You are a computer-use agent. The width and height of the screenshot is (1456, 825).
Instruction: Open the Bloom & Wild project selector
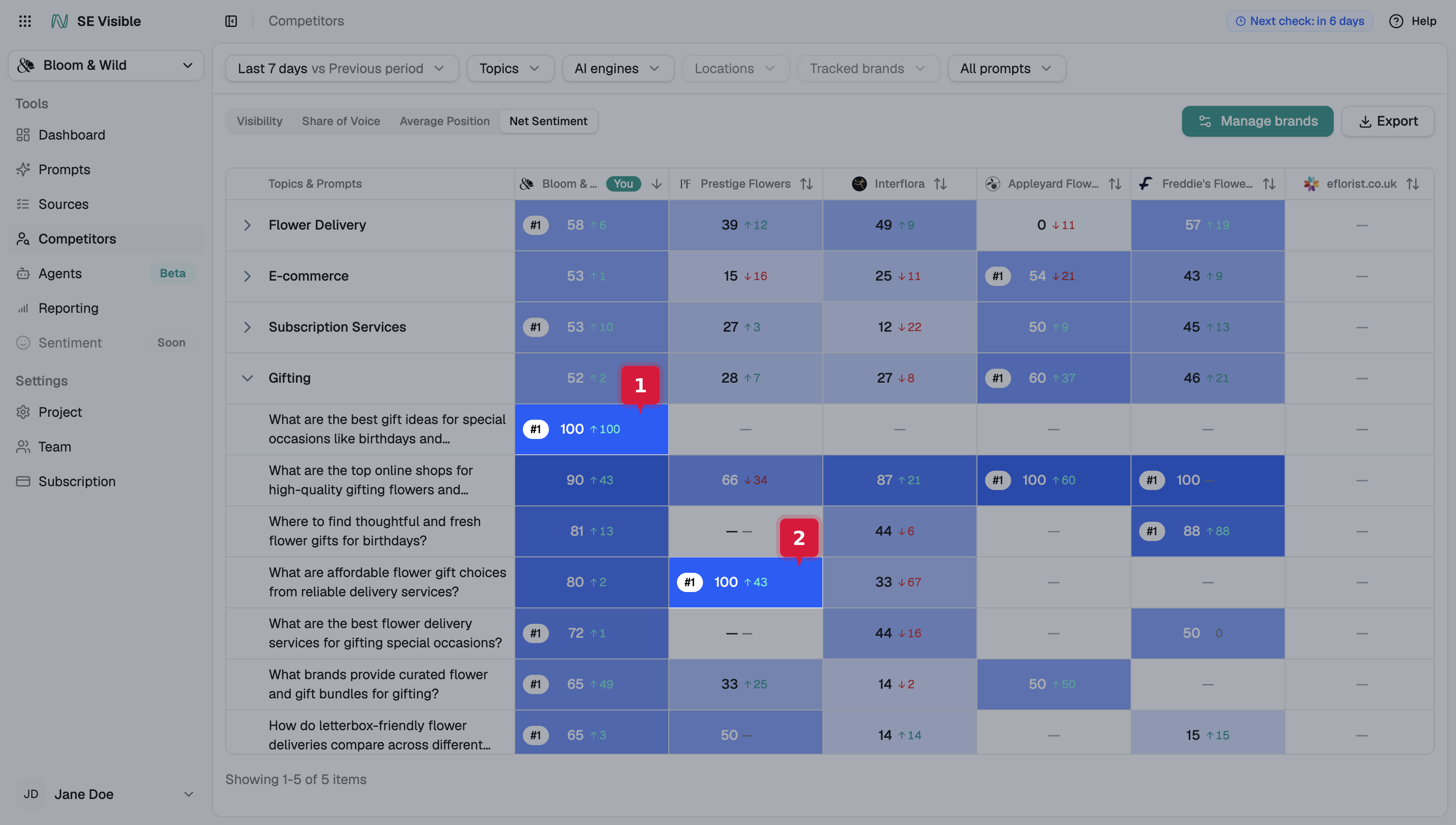(x=106, y=65)
